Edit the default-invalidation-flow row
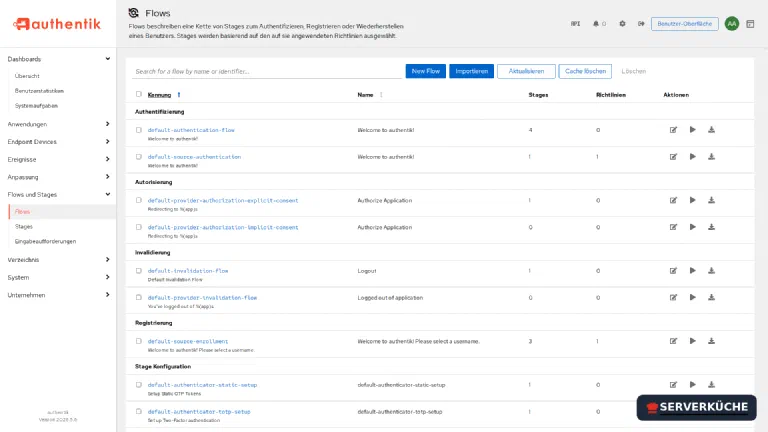This screenshot has height=432, width=768. [x=673, y=271]
